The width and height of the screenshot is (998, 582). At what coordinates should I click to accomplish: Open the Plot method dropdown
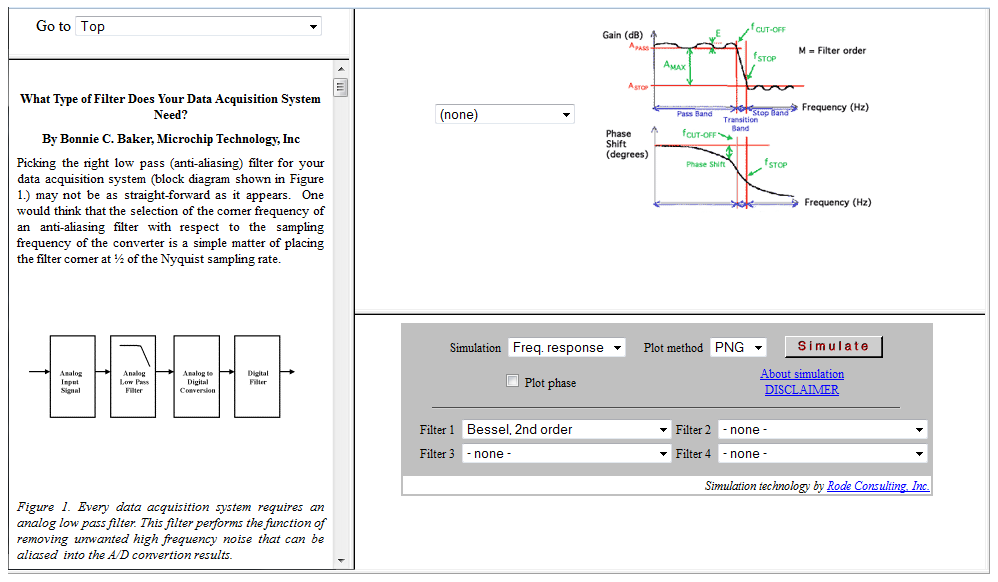738,348
